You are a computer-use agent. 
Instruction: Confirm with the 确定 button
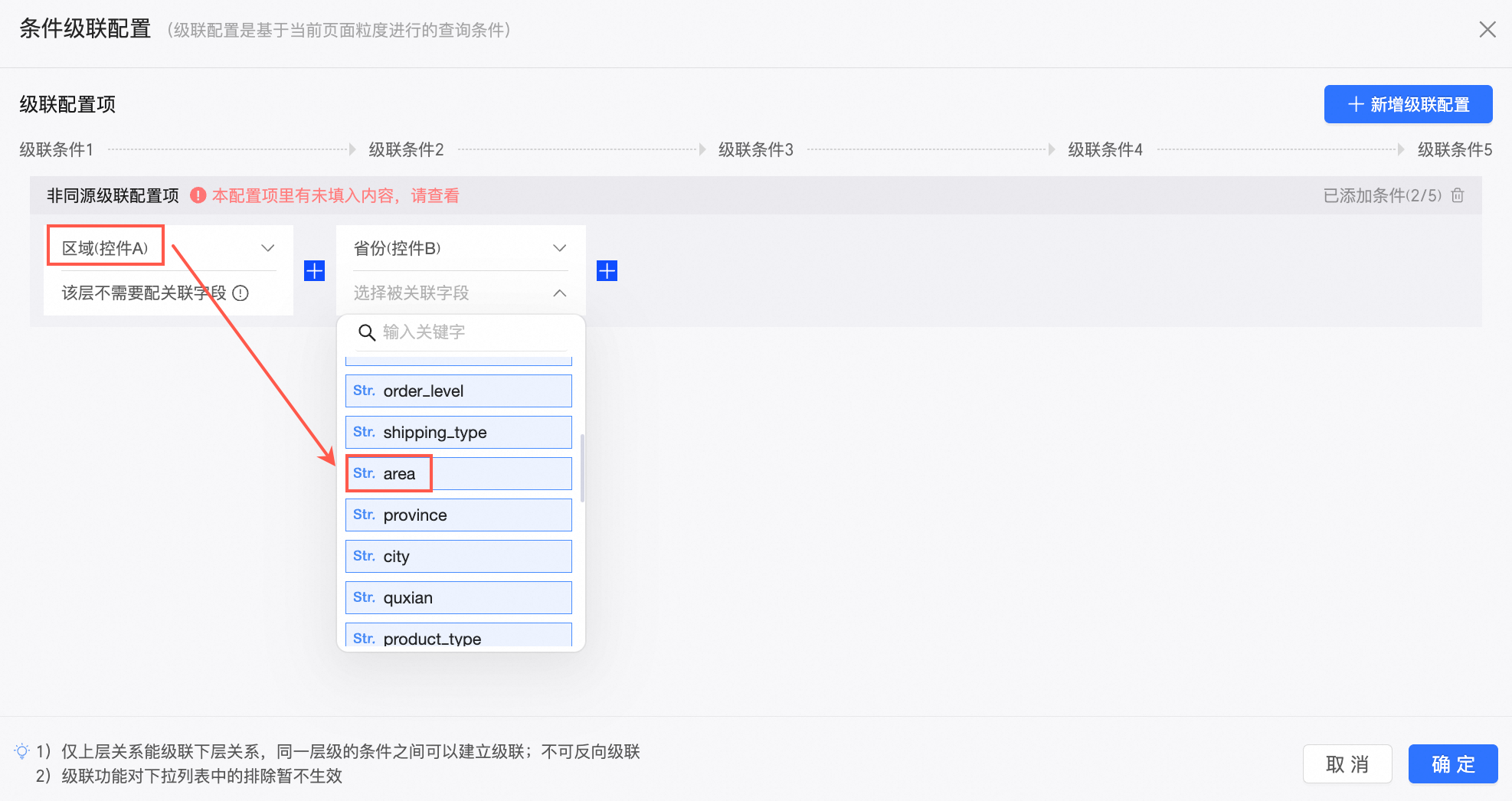tap(1453, 763)
